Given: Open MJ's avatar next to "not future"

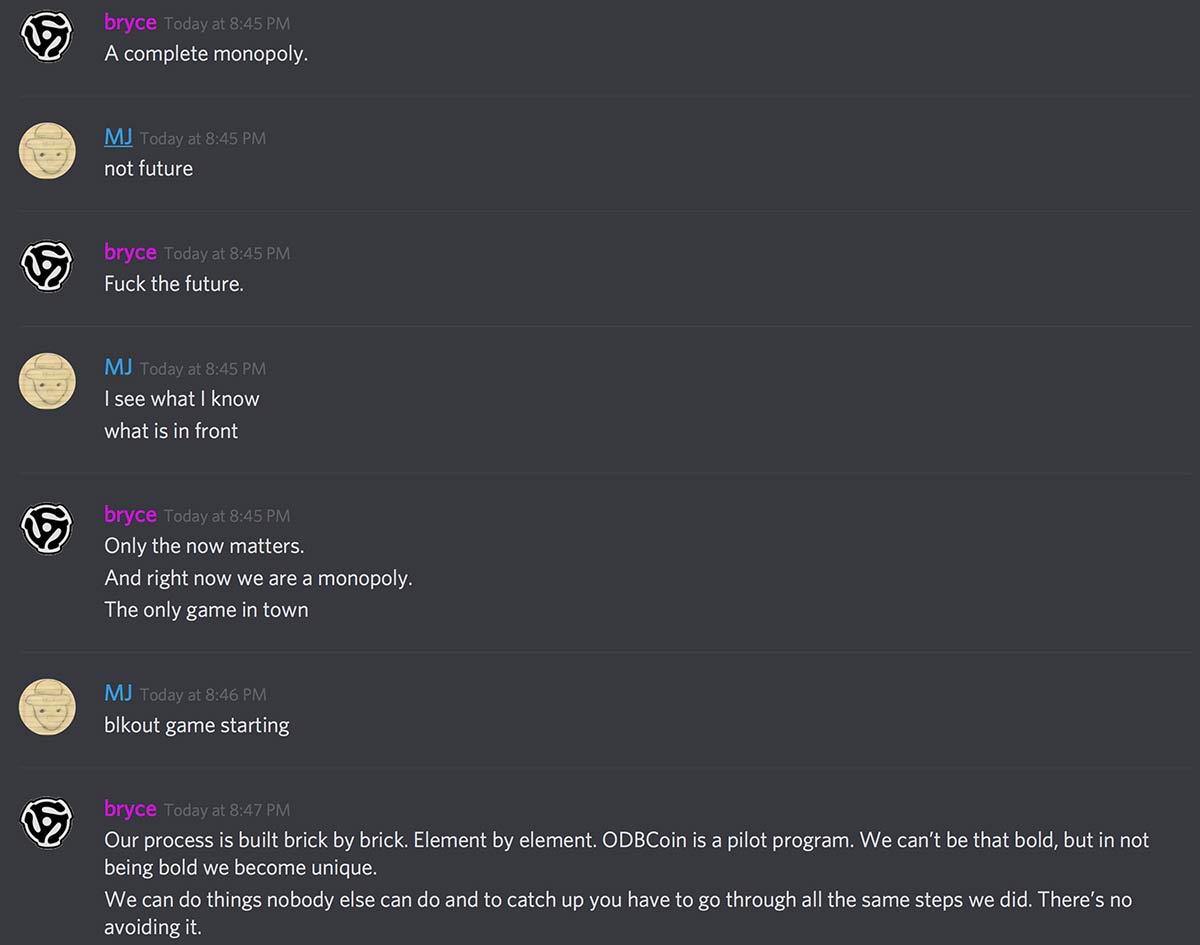Looking at the screenshot, I should pos(47,151).
